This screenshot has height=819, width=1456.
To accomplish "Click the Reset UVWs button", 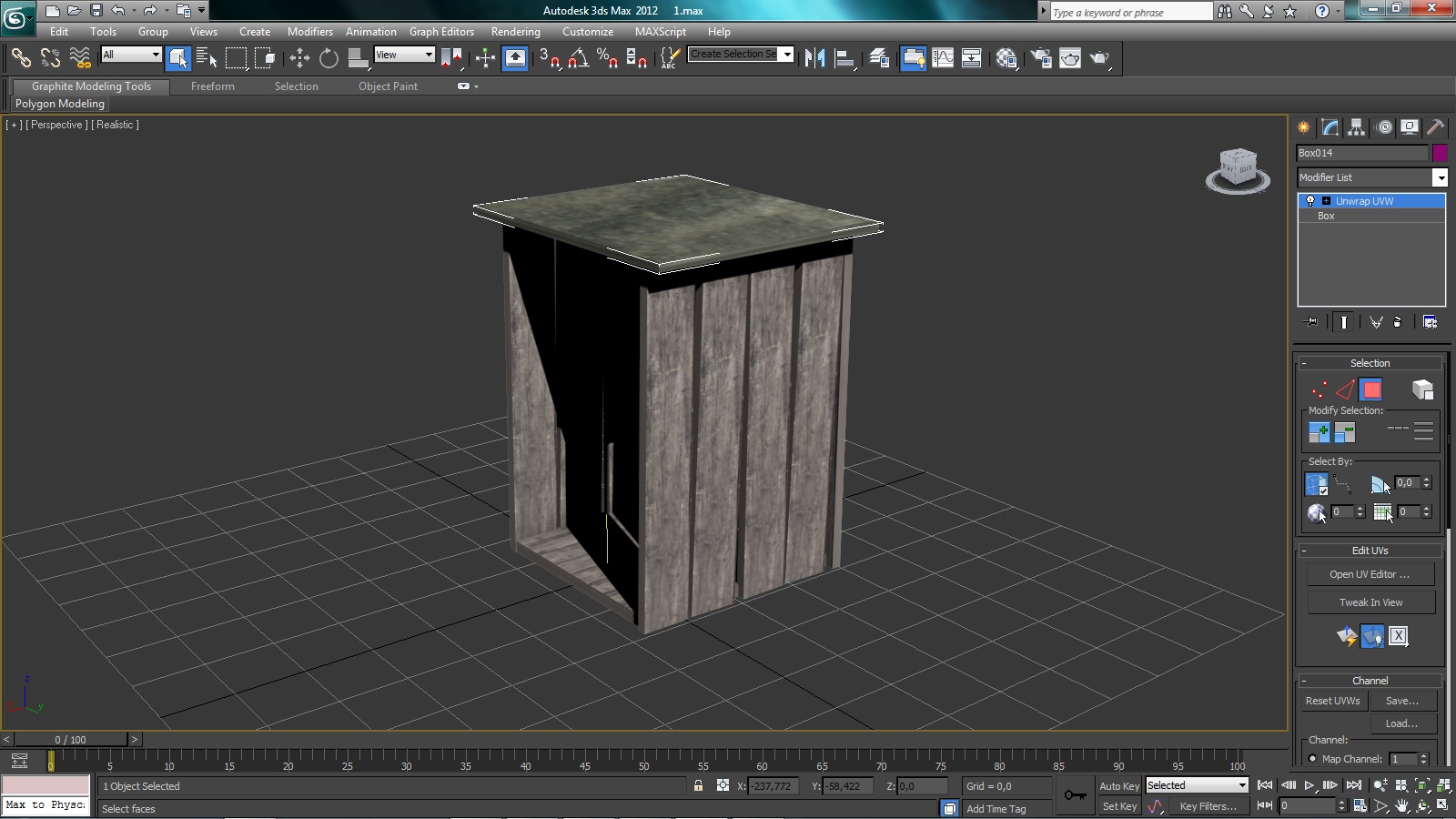I will tap(1332, 701).
